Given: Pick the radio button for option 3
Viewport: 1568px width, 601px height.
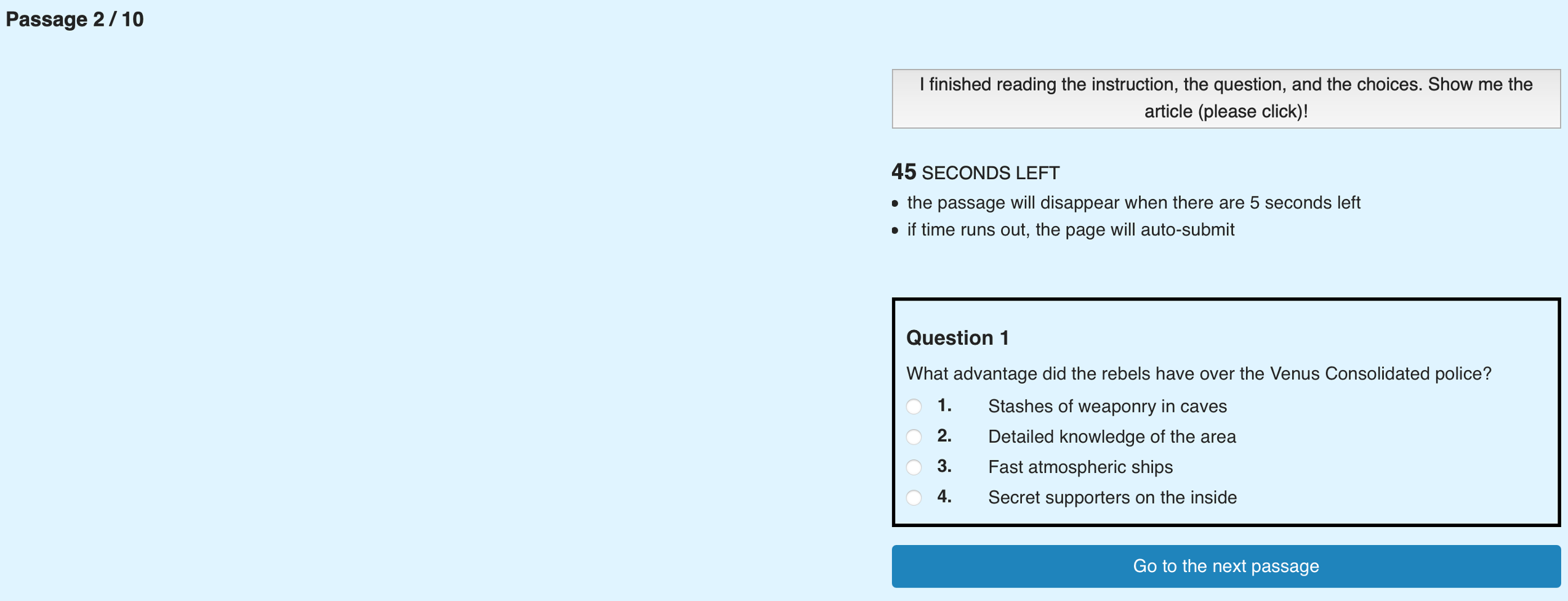Looking at the screenshot, I should tap(914, 467).
